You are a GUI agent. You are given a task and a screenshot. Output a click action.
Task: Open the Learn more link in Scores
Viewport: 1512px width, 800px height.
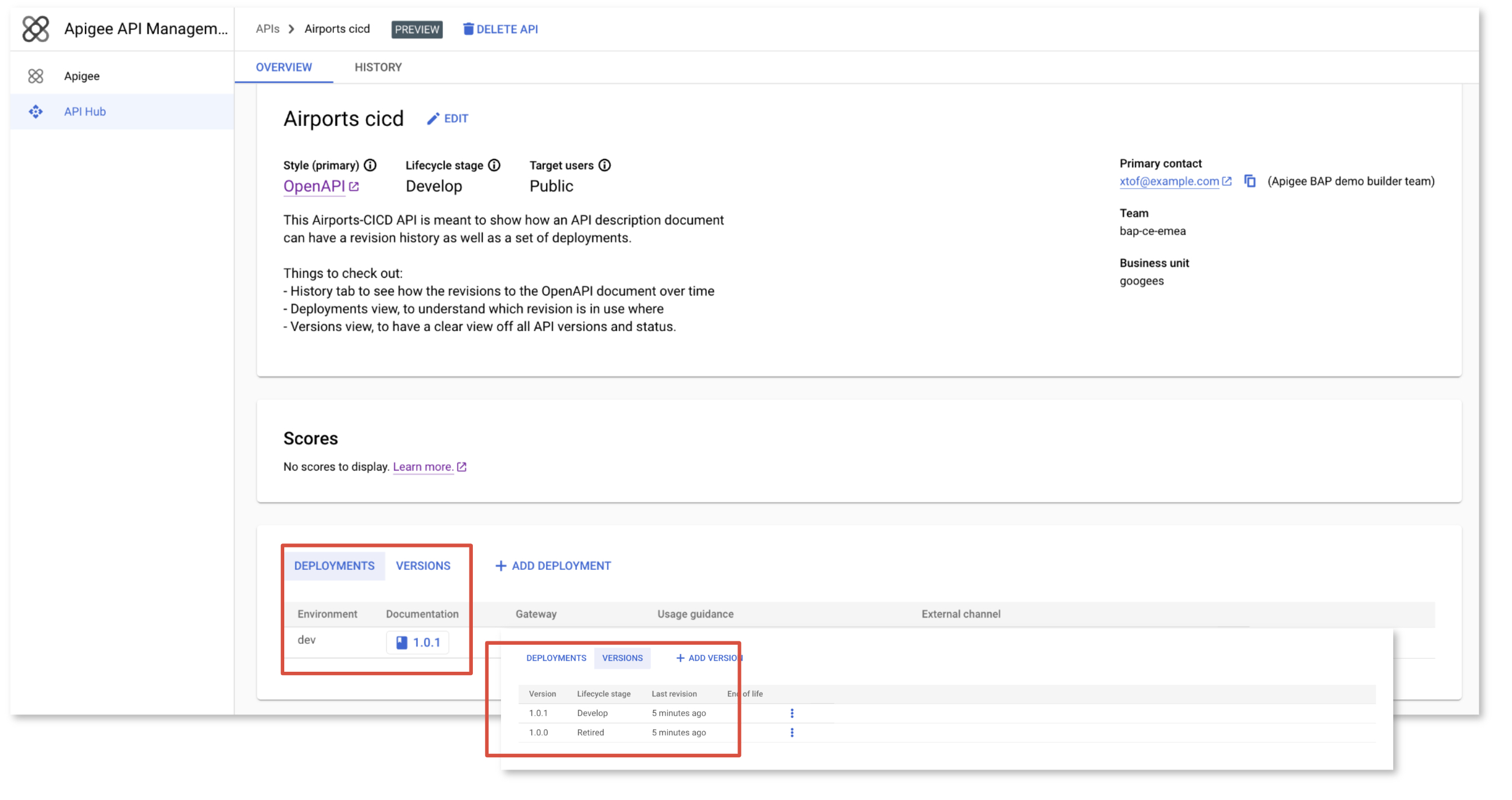423,467
